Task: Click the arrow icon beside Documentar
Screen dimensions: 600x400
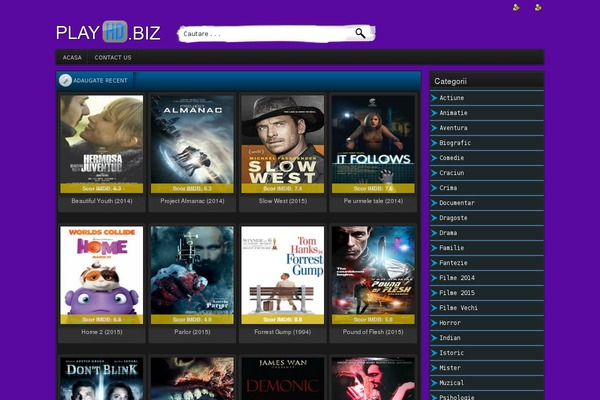Action: click(x=434, y=203)
